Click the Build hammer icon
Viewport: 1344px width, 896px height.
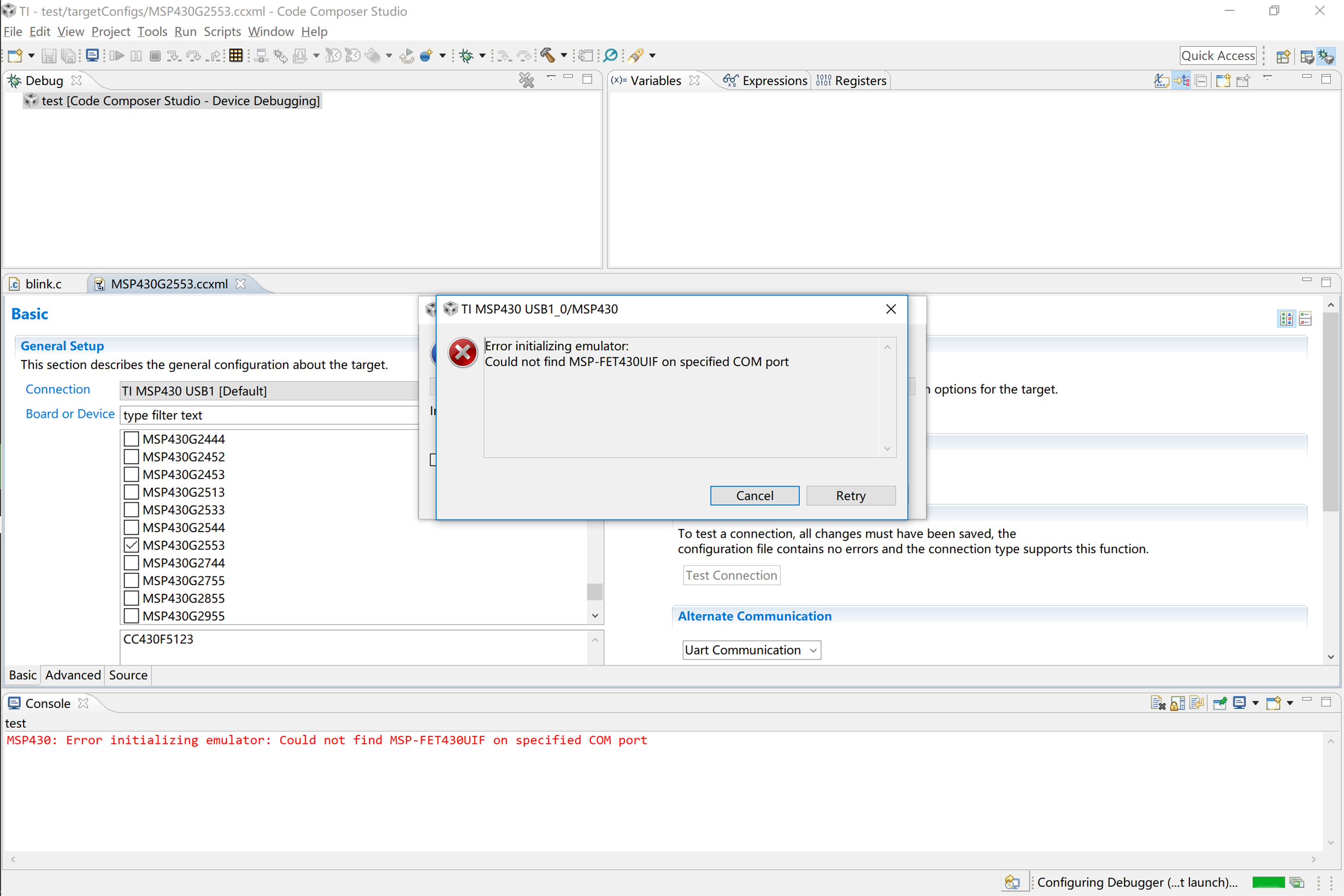click(x=547, y=55)
